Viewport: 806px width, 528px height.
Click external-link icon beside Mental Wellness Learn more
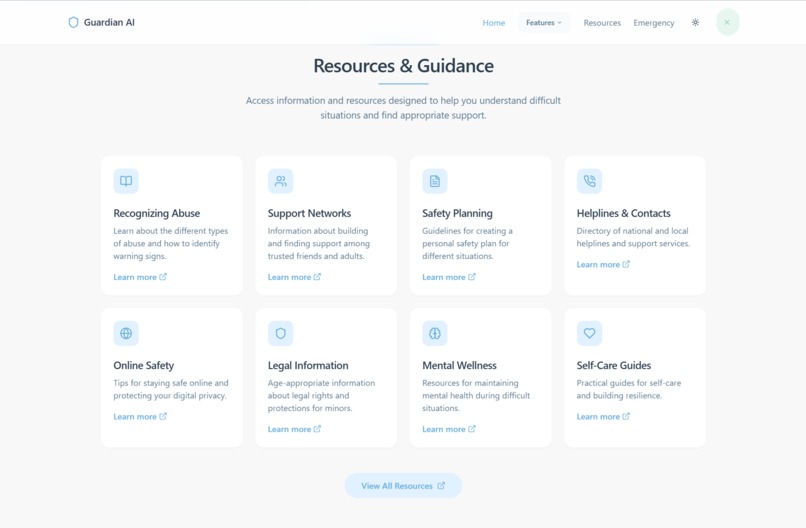click(472, 429)
